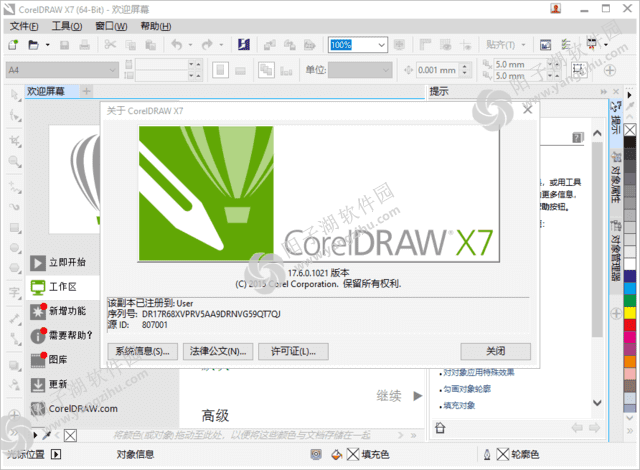Open CorelDRAW.com link in sidebar
Screen dimensions: 640x470
click(74, 408)
